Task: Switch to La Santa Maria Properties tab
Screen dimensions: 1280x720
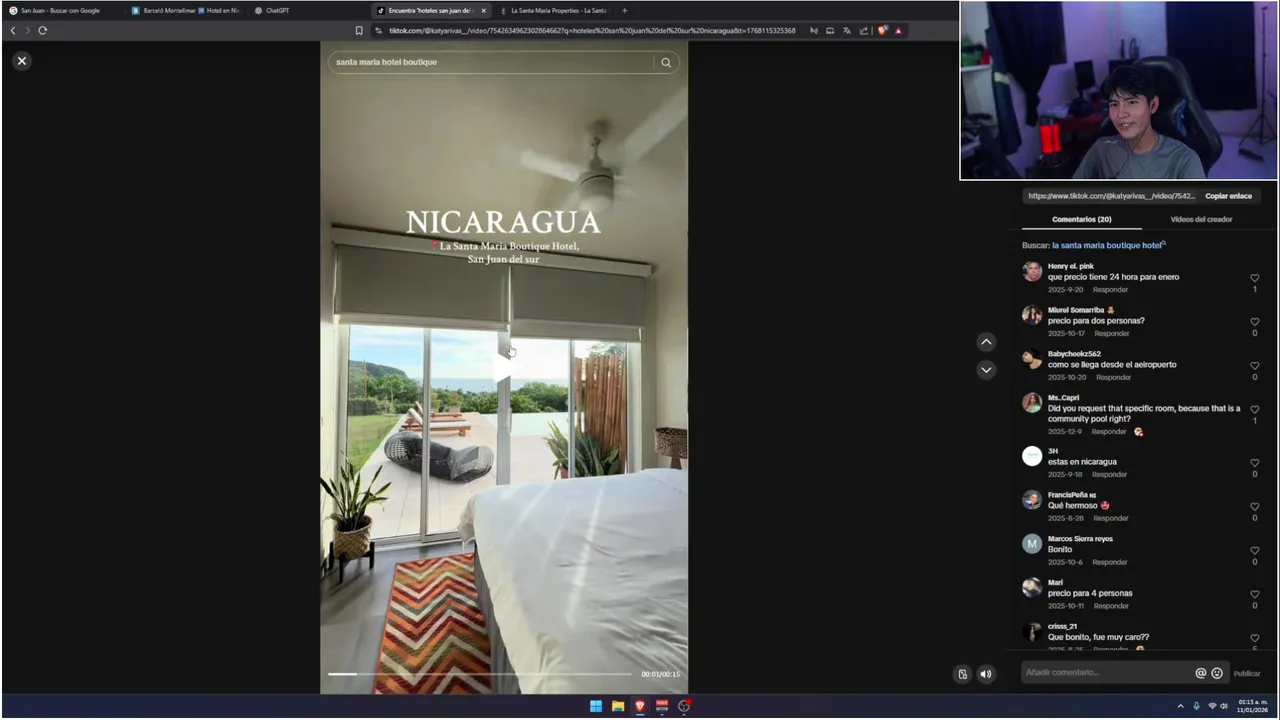Action: [x=553, y=10]
